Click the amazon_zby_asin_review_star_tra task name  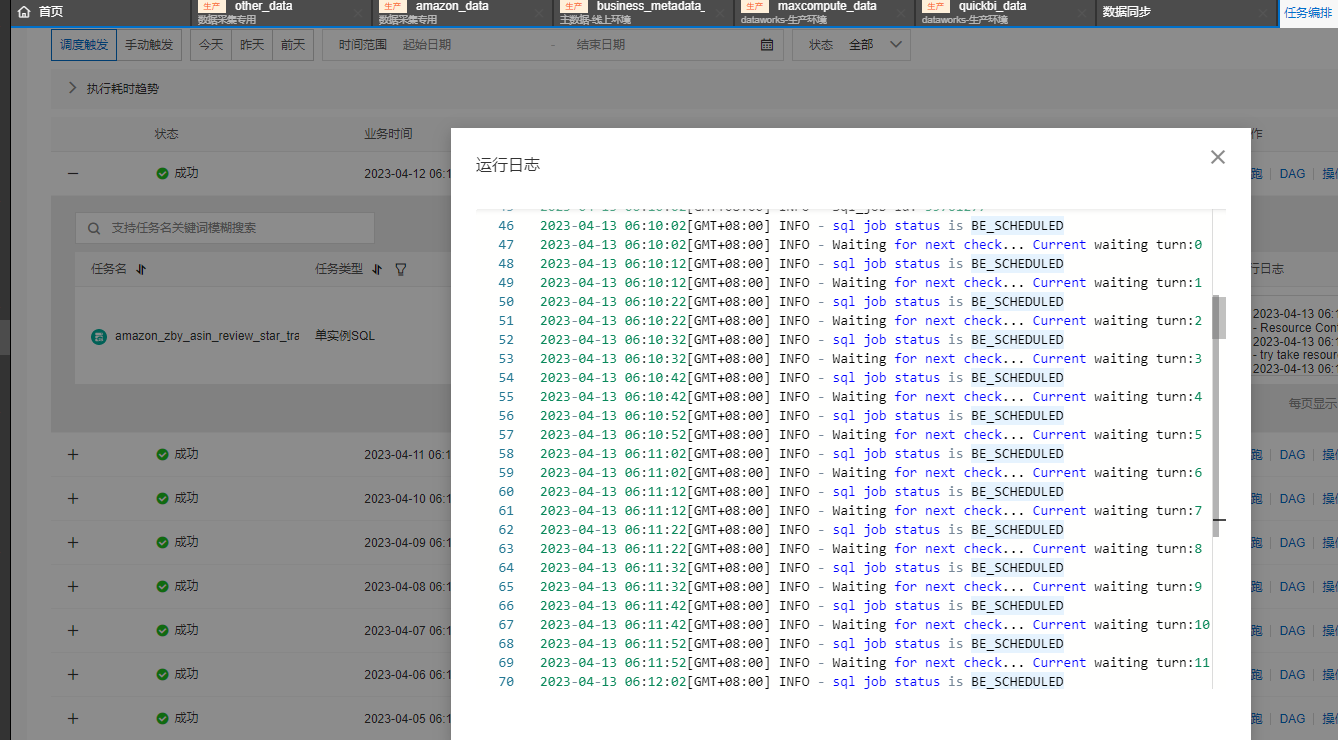coord(207,337)
